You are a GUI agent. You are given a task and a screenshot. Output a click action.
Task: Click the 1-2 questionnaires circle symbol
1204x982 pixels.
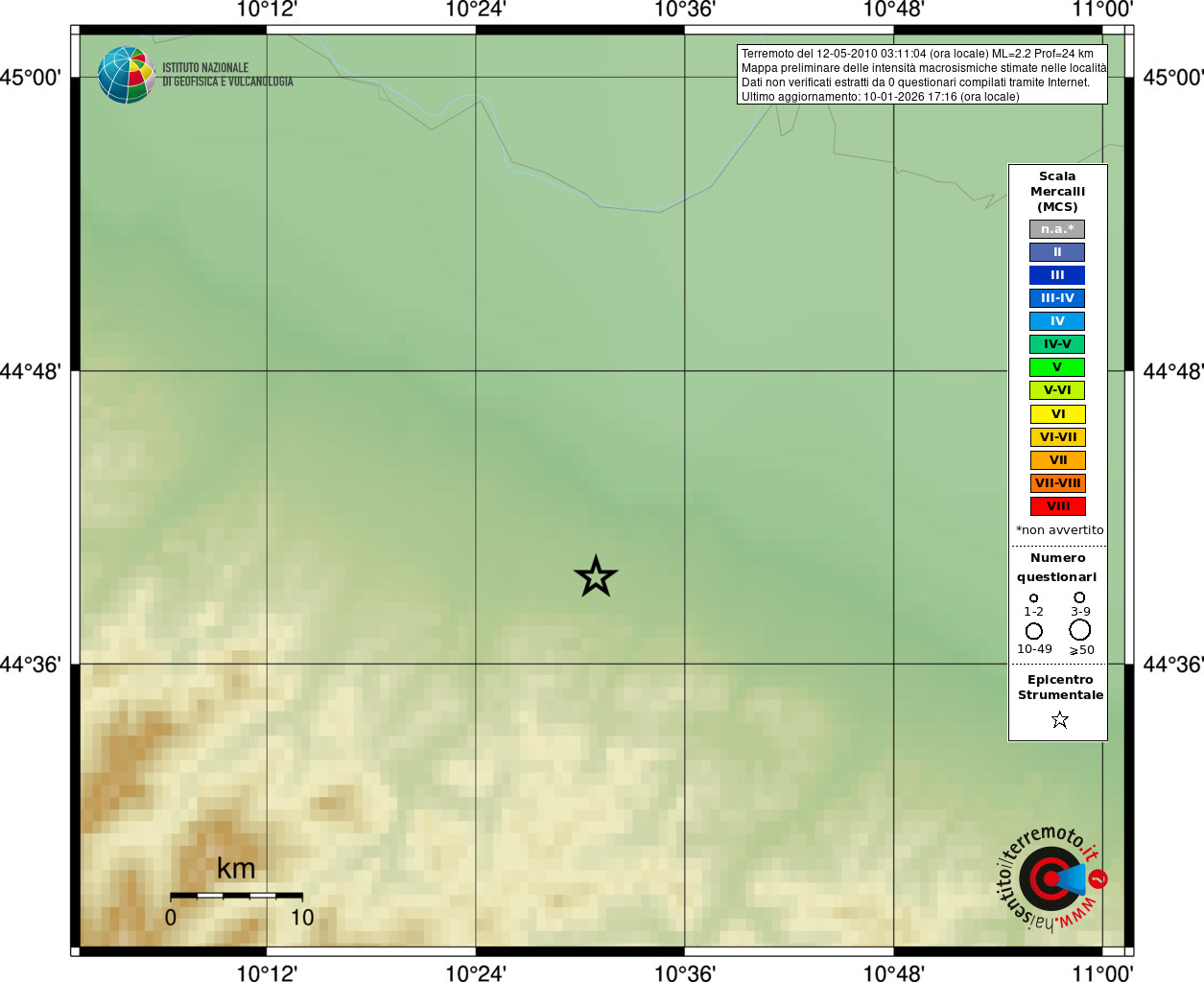(x=1033, y=597)
